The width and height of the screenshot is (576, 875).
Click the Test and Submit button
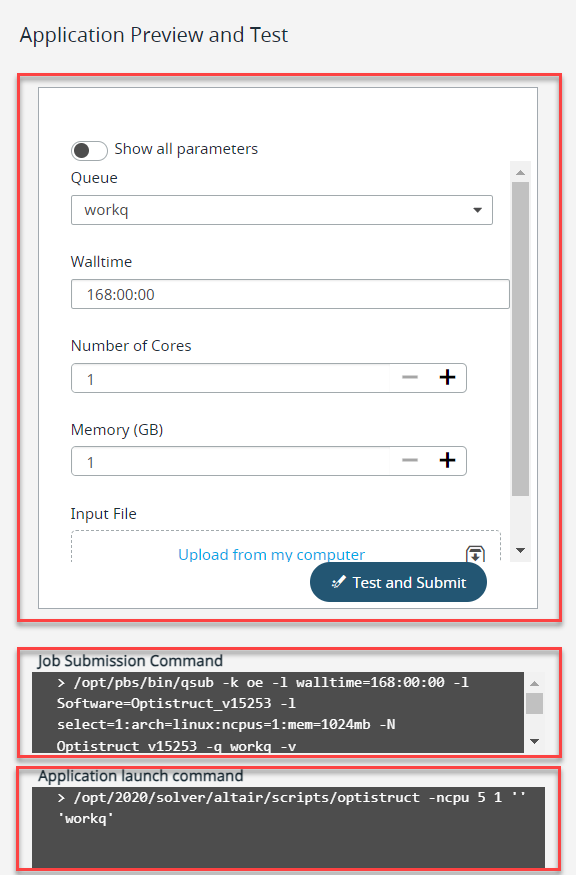(398, 582)
